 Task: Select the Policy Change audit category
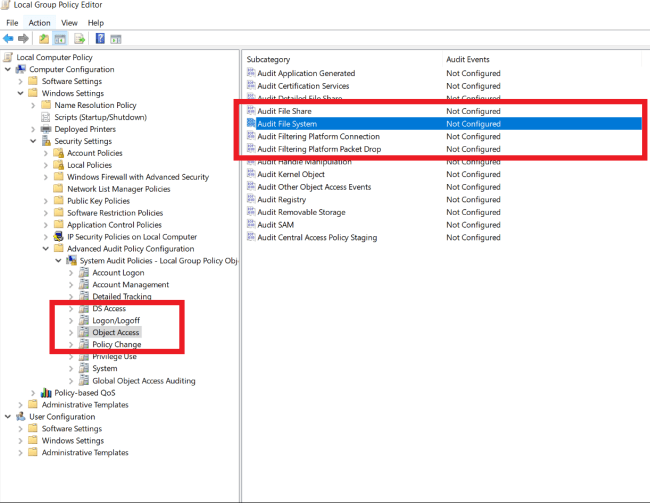116,344
